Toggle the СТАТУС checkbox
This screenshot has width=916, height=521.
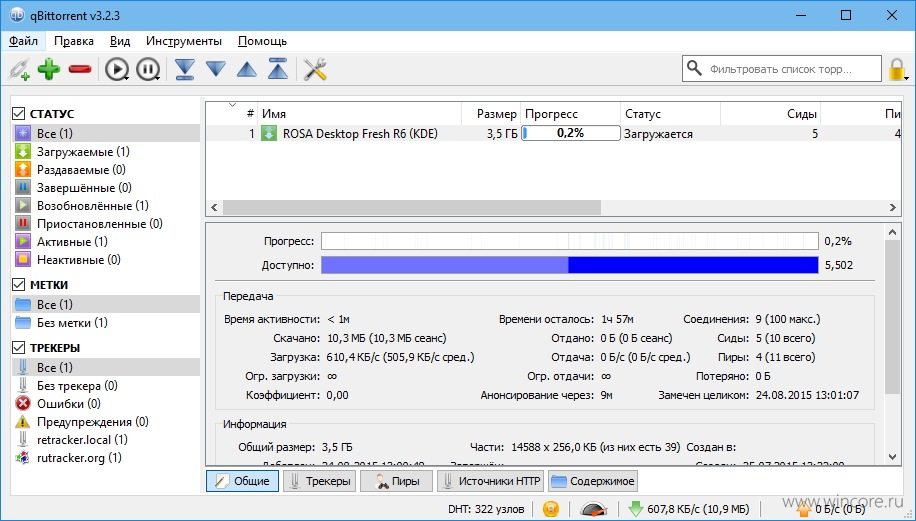tap(19, 113)
